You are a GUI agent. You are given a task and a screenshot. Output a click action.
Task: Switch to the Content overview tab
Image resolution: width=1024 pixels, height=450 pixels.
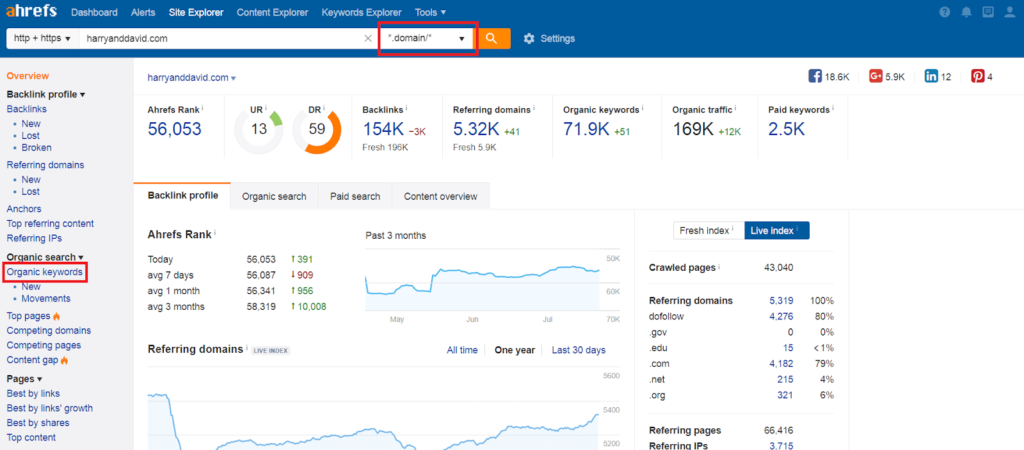(x=441, y=197)
